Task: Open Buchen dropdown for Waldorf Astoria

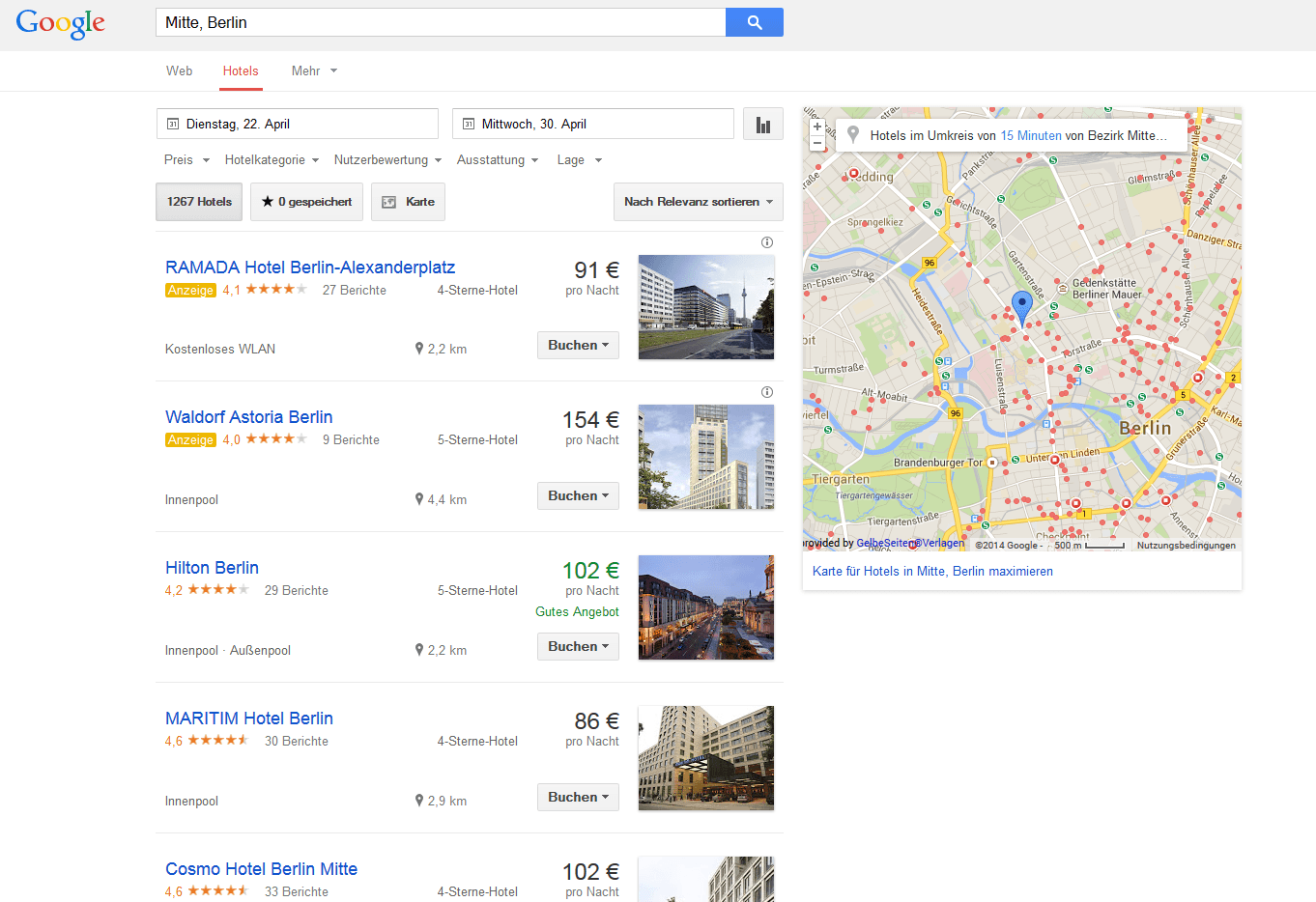Action: 578,495
